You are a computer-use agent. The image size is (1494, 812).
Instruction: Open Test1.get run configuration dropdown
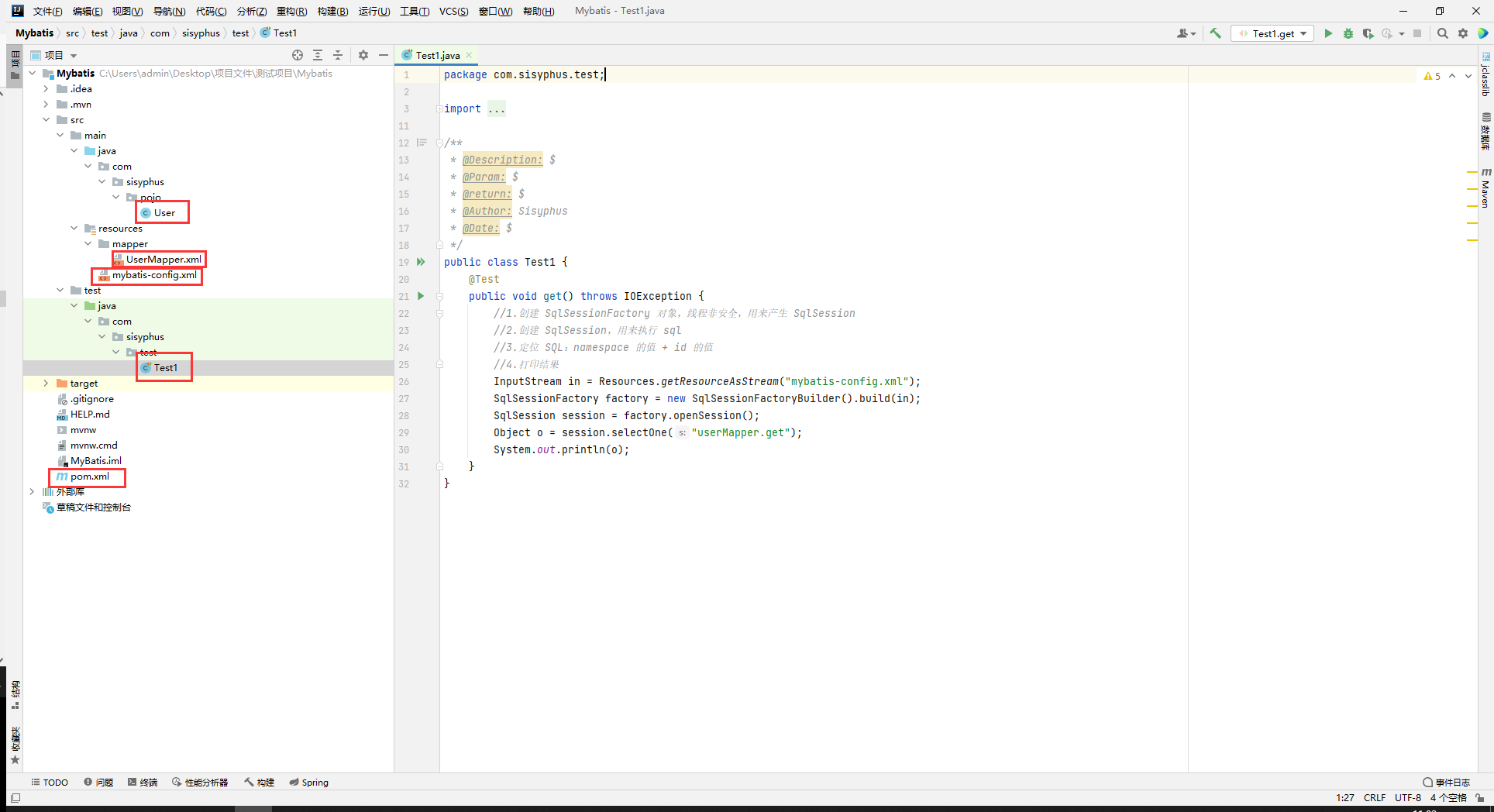tap(1273, 33)
